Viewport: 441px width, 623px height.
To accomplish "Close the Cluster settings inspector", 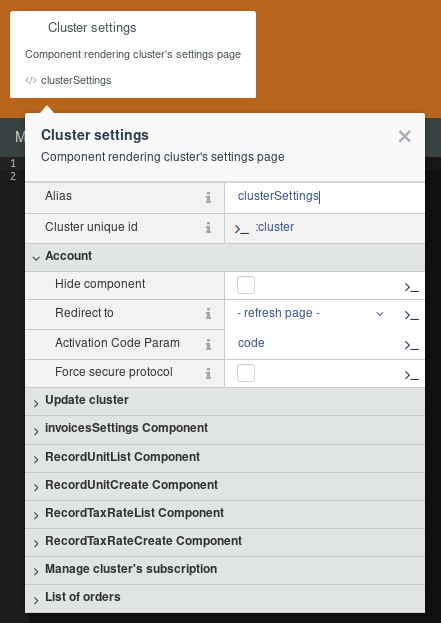I will 404,136.
